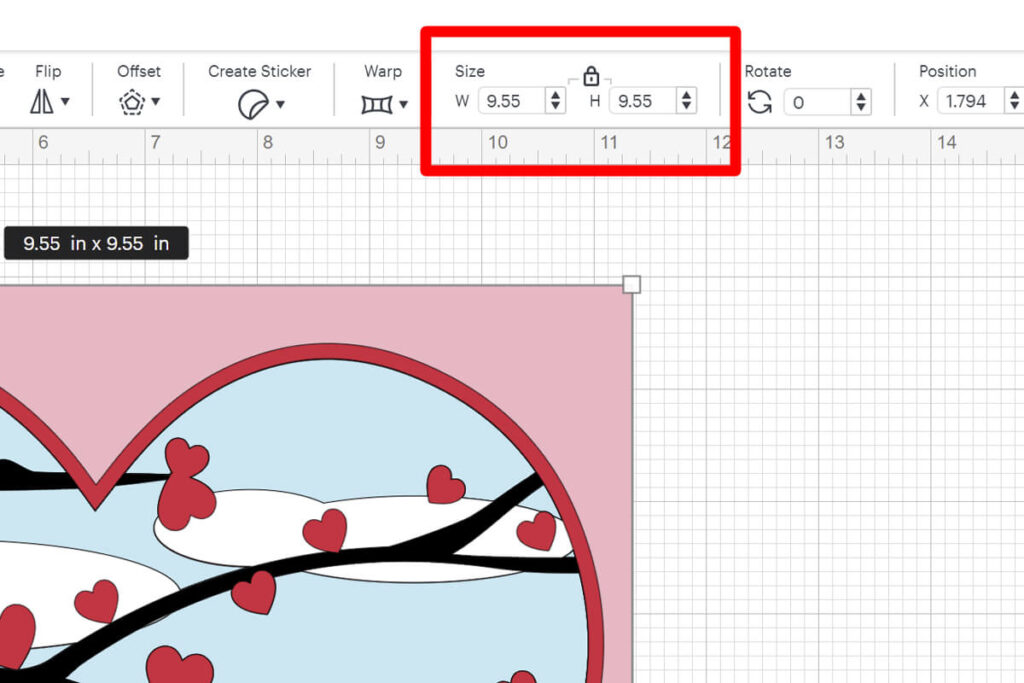The width and height of the screenshot is (1024, 683).
Task: Open the Flip options dropdown
Action: 63,103
